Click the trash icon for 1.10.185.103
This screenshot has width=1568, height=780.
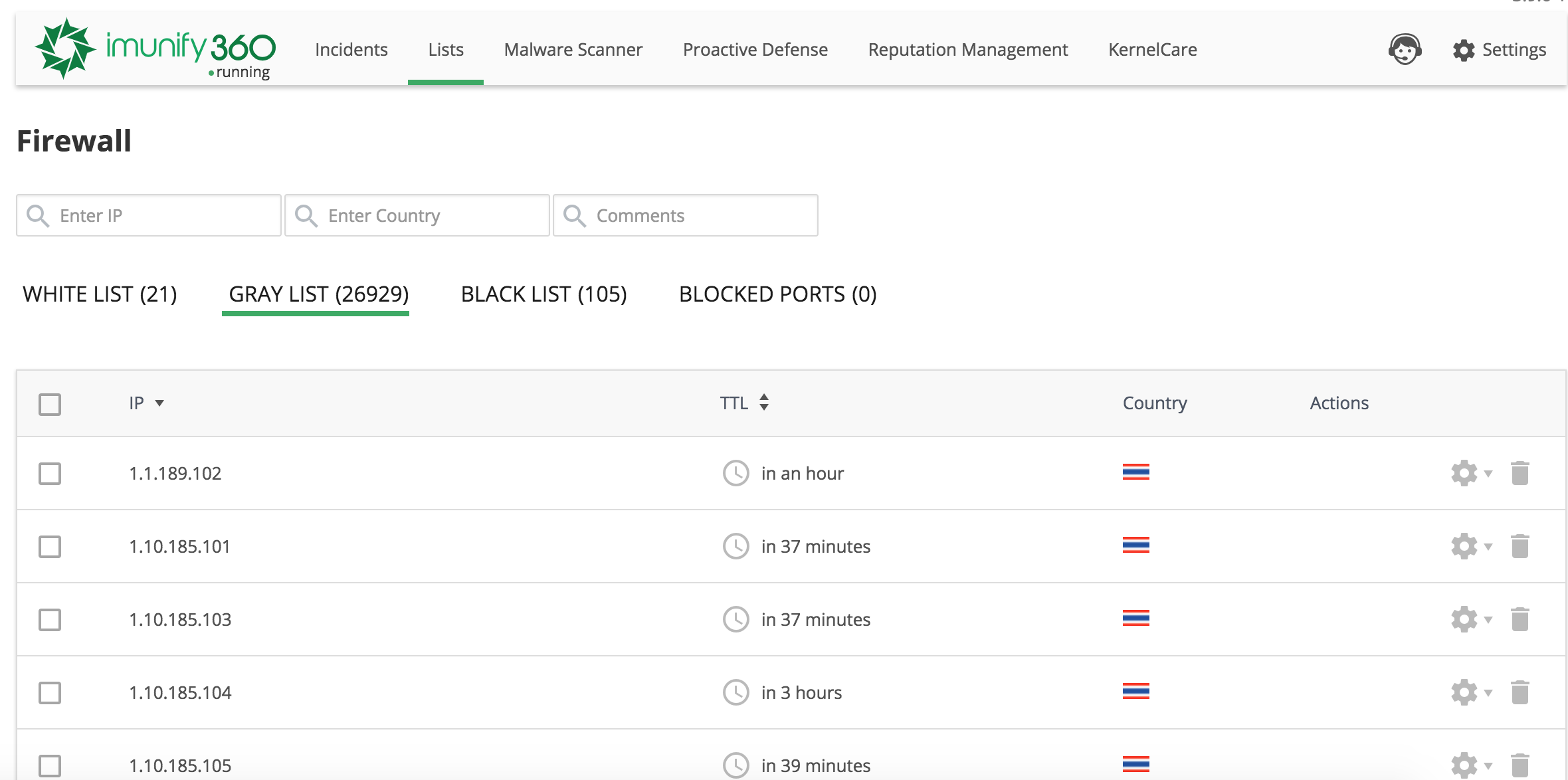[x=1520, y=619]
